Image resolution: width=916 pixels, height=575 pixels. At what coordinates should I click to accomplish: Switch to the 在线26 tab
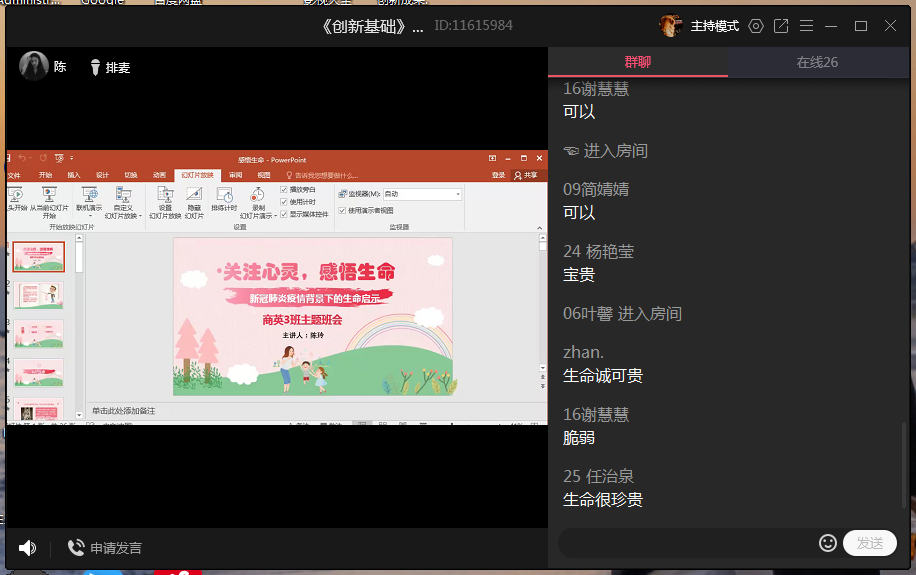[817, 62]
